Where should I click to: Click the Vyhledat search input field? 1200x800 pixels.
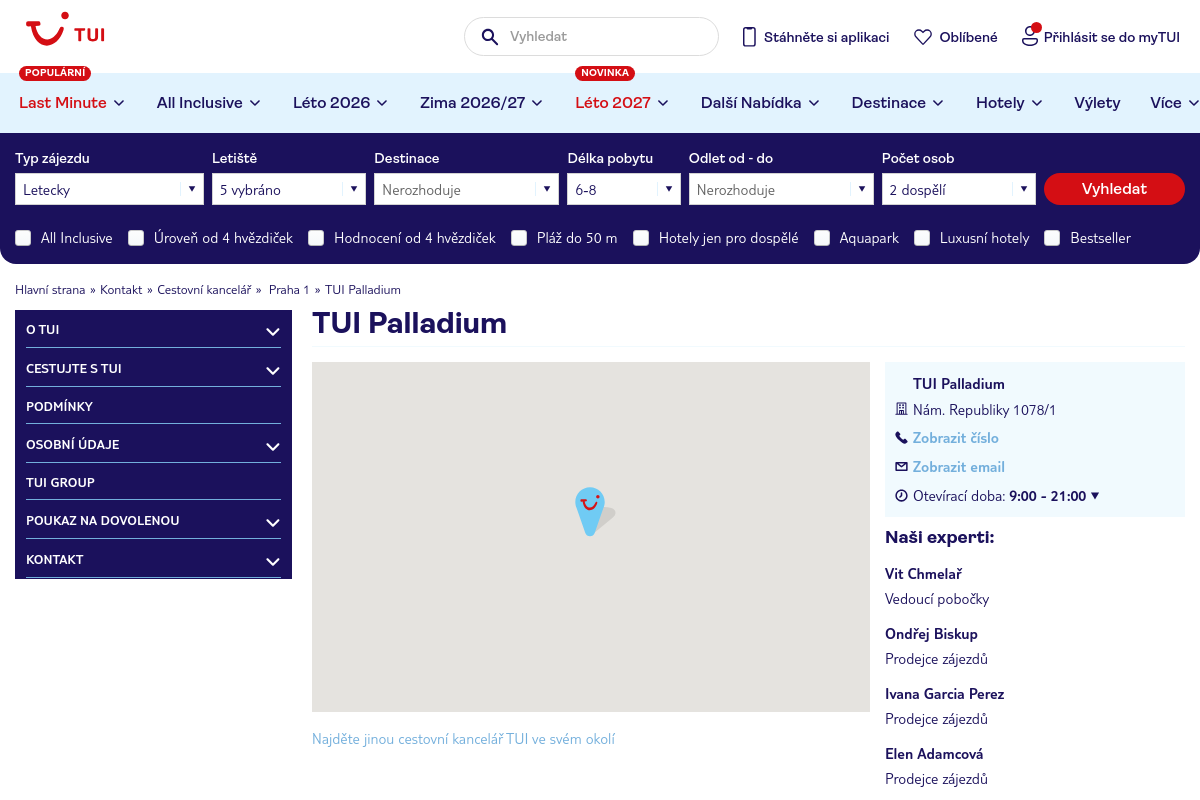(x=591, y=37)
